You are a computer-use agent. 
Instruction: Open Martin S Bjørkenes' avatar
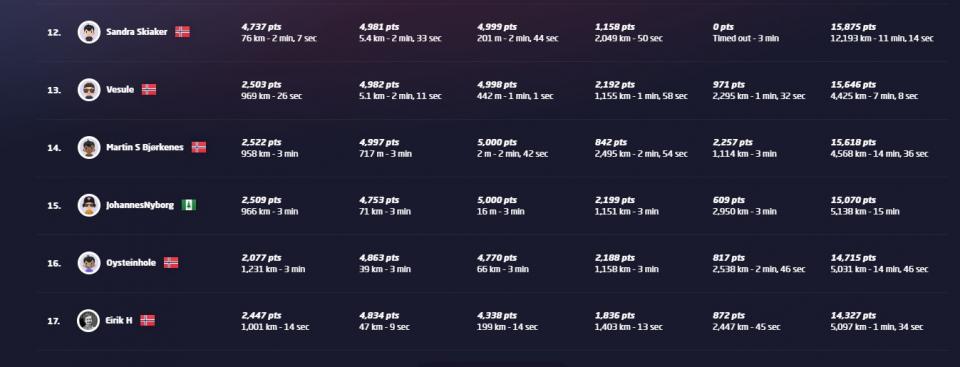(x=89, y=147)
